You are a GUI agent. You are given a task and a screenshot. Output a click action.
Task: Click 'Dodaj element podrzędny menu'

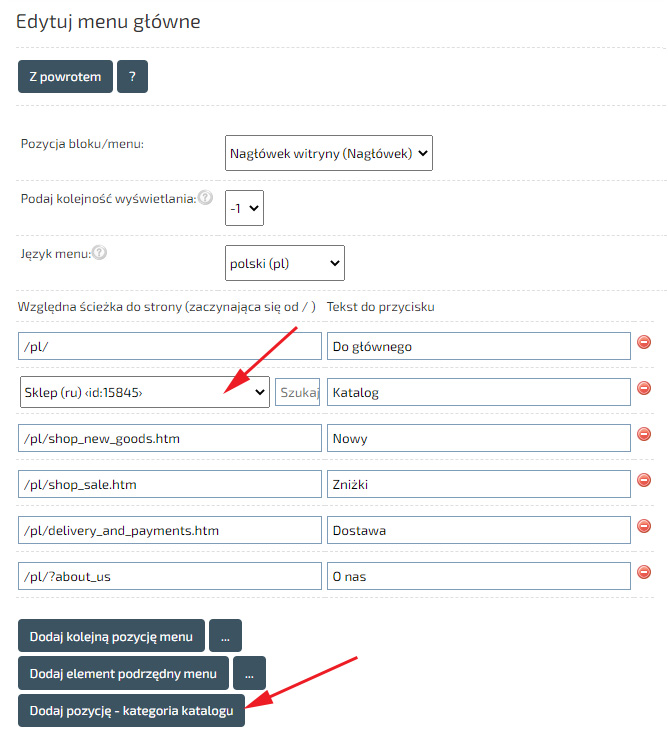click(x=123, y=673)
